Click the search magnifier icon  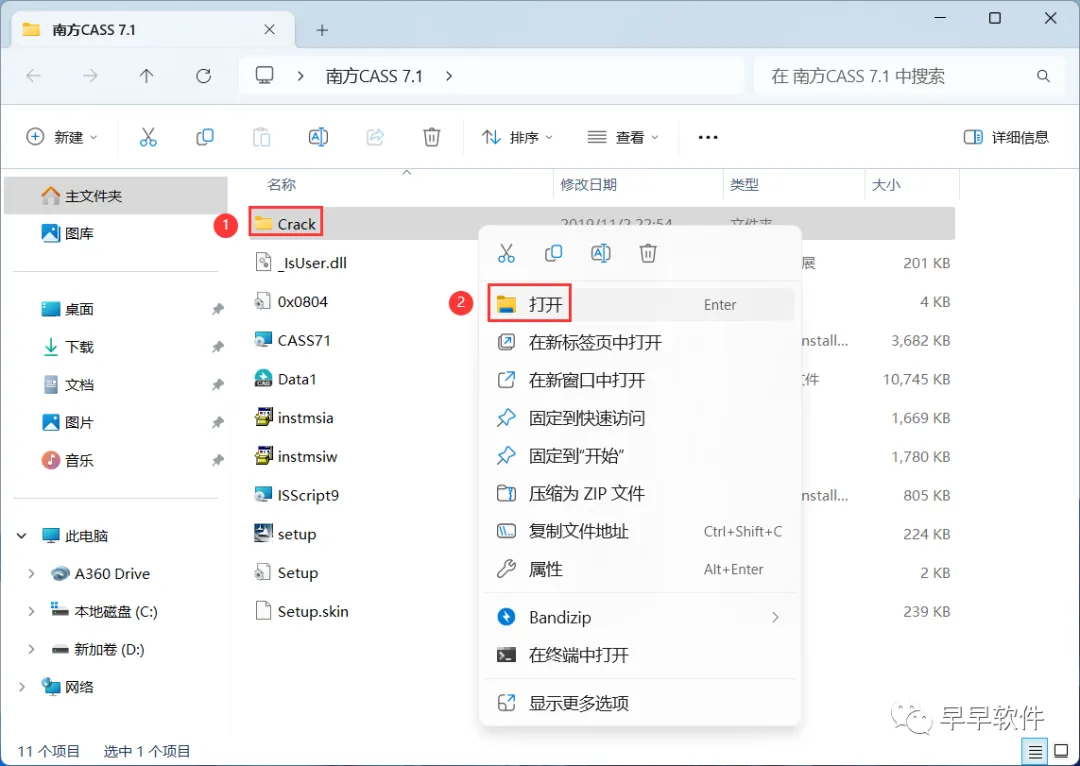[x=1043, y=76]
